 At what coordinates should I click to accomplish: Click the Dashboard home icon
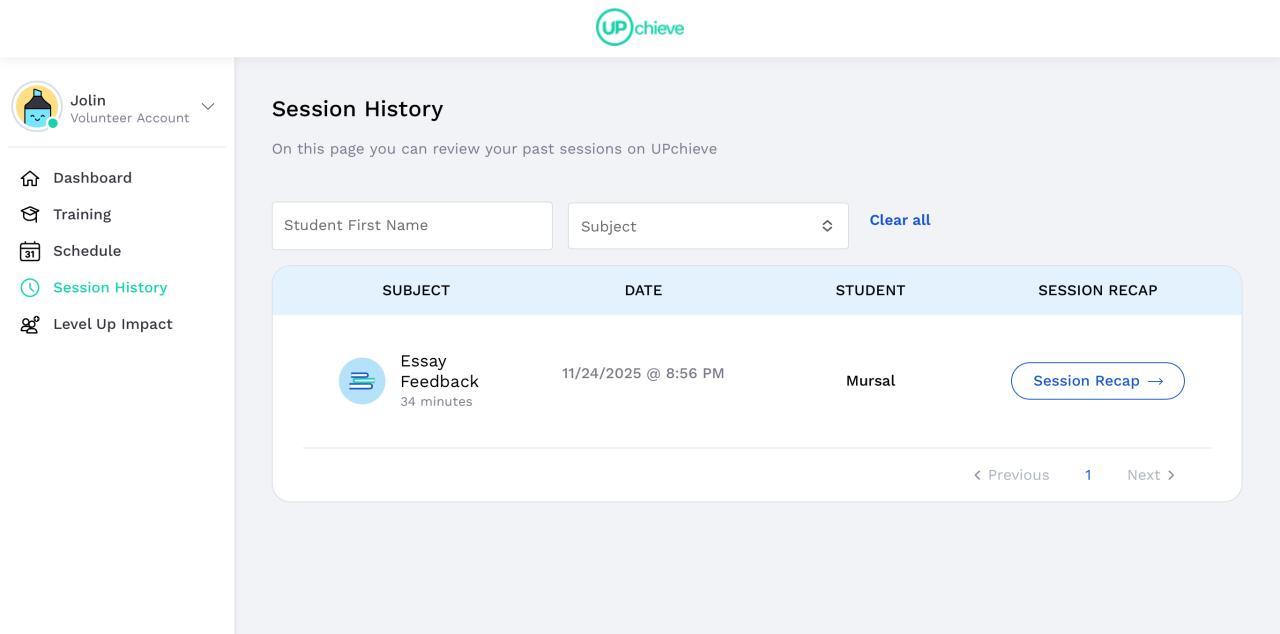pyautogui.click(x=30, y=178)
